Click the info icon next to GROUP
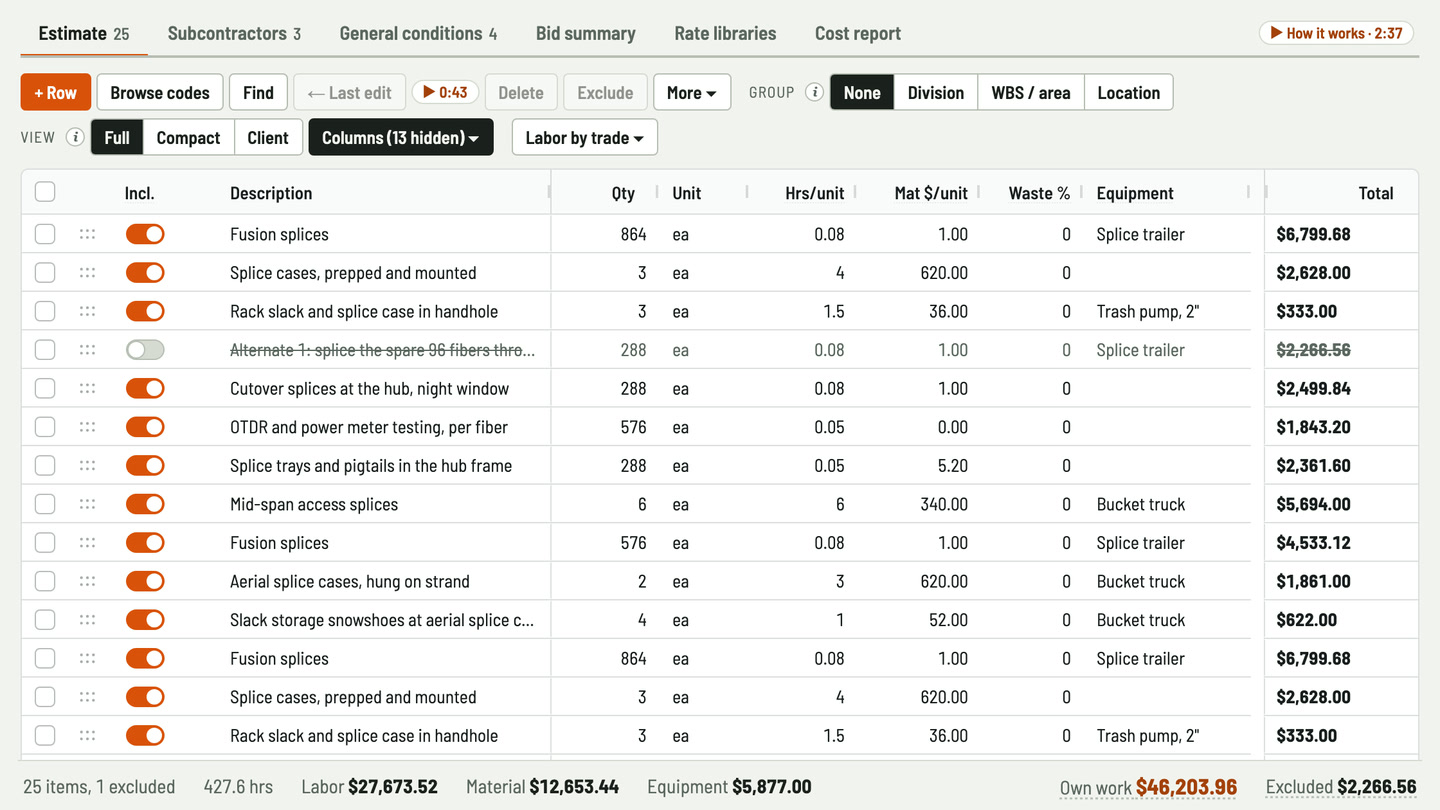Viewport: 1440px width, 810px height. 814,92
